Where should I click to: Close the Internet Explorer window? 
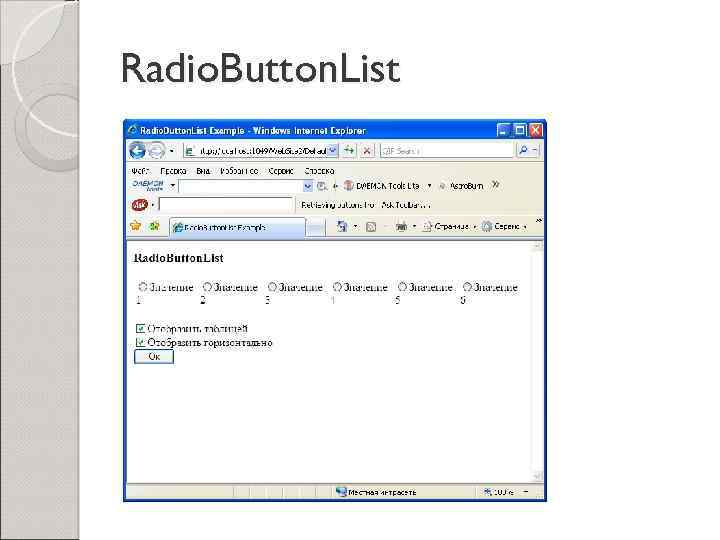[535, 130]
